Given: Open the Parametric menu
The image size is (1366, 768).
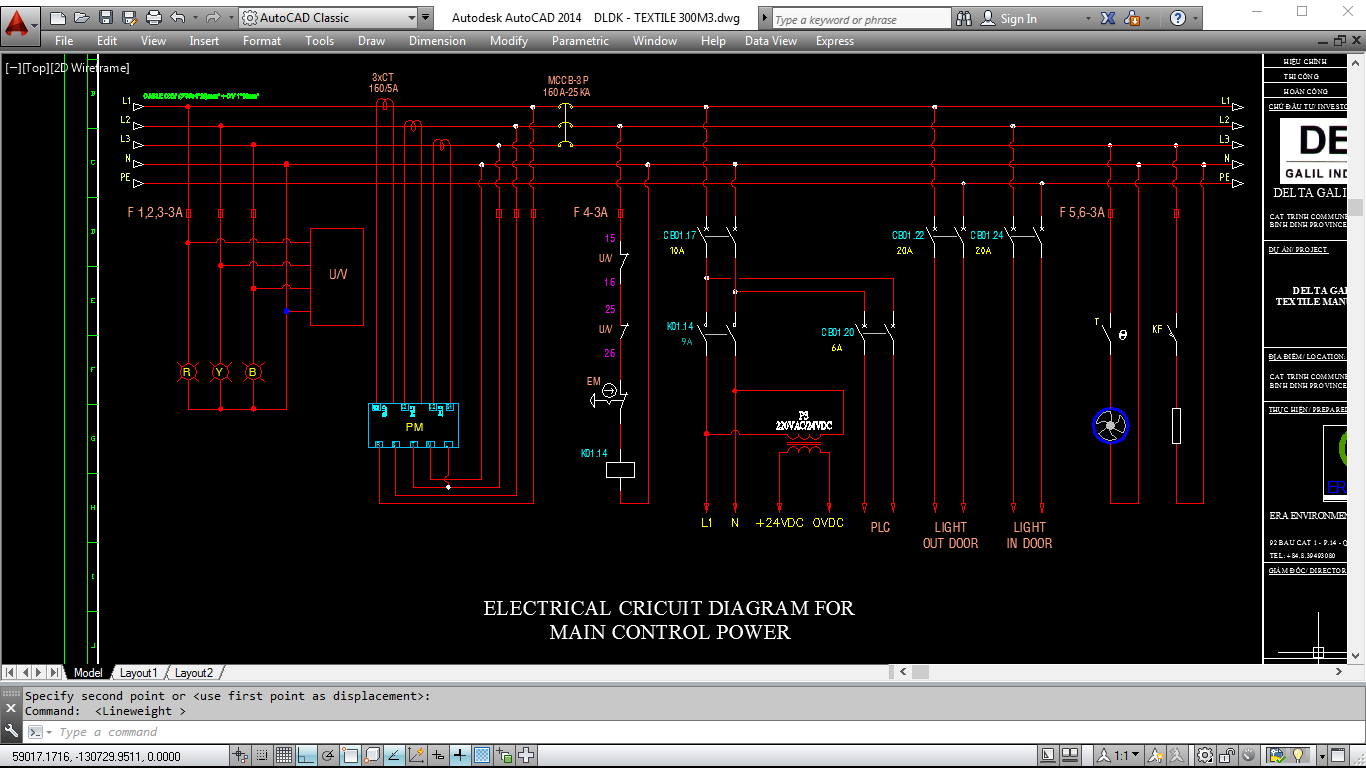Looking at the screenshot, I should click(580, 41).
